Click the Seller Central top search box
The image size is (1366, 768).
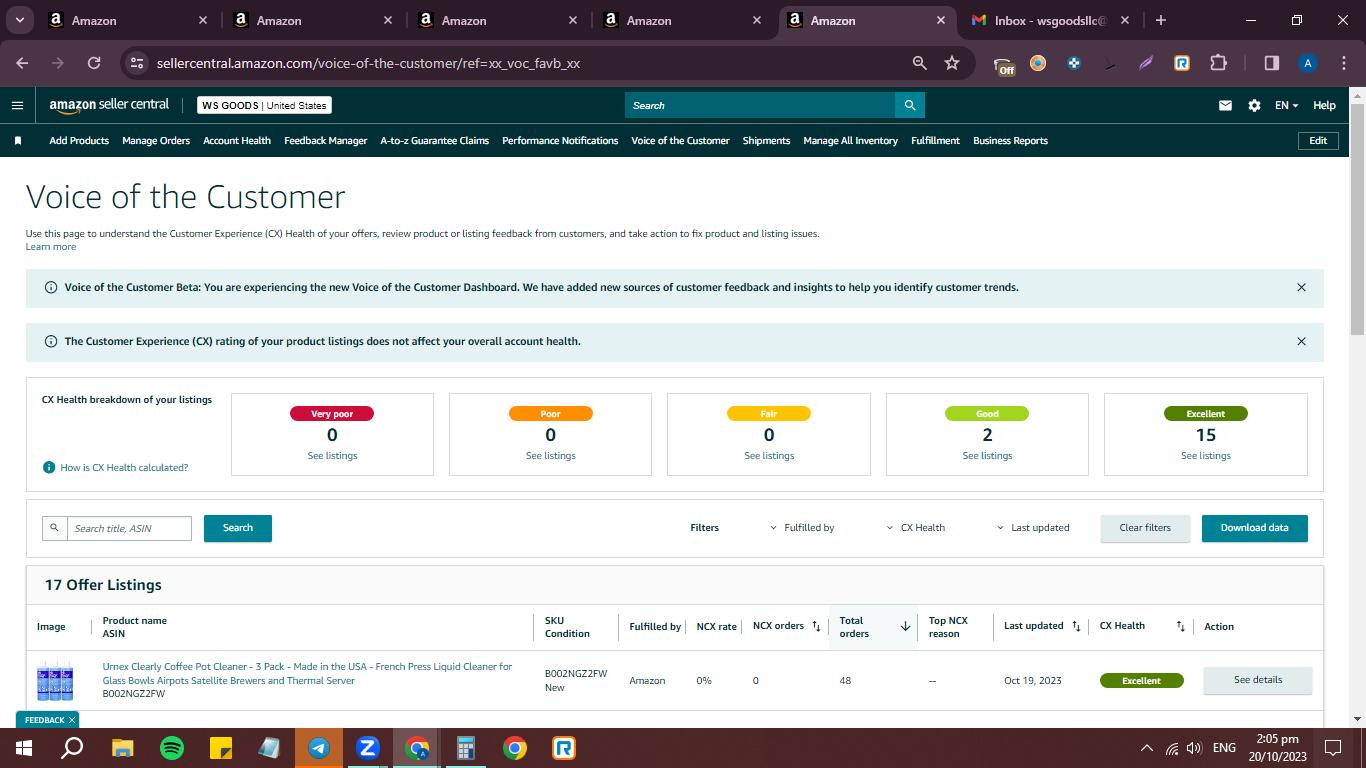(x=760, y=105)
